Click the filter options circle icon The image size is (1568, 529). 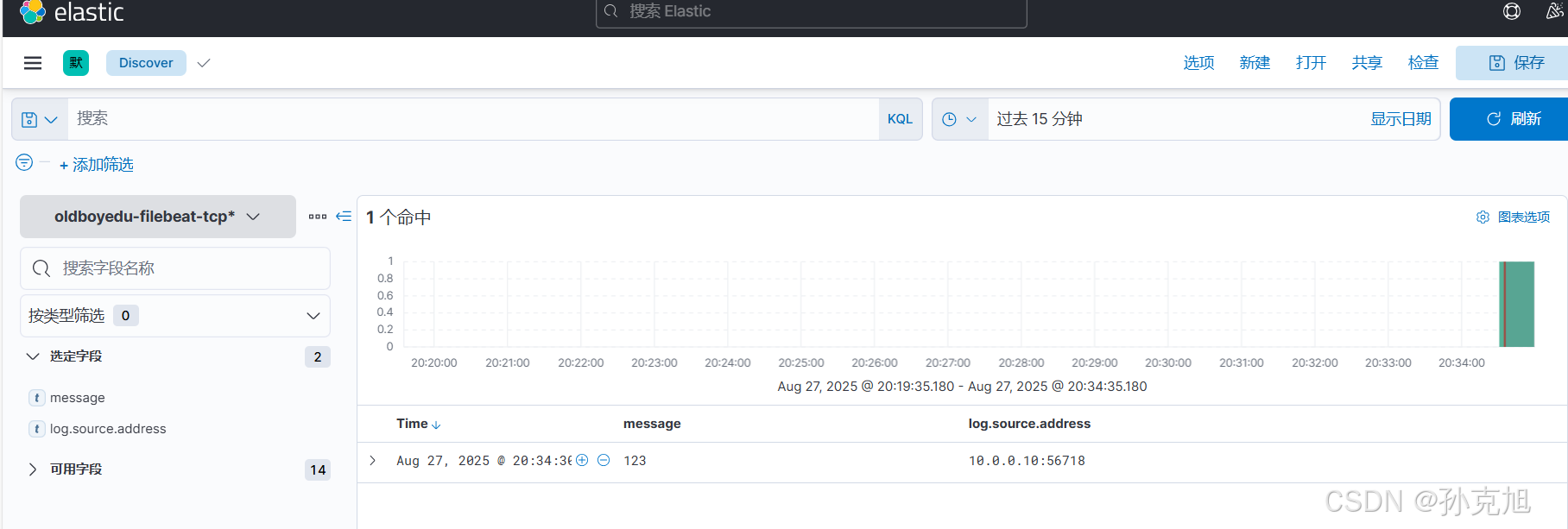[24, 162]
